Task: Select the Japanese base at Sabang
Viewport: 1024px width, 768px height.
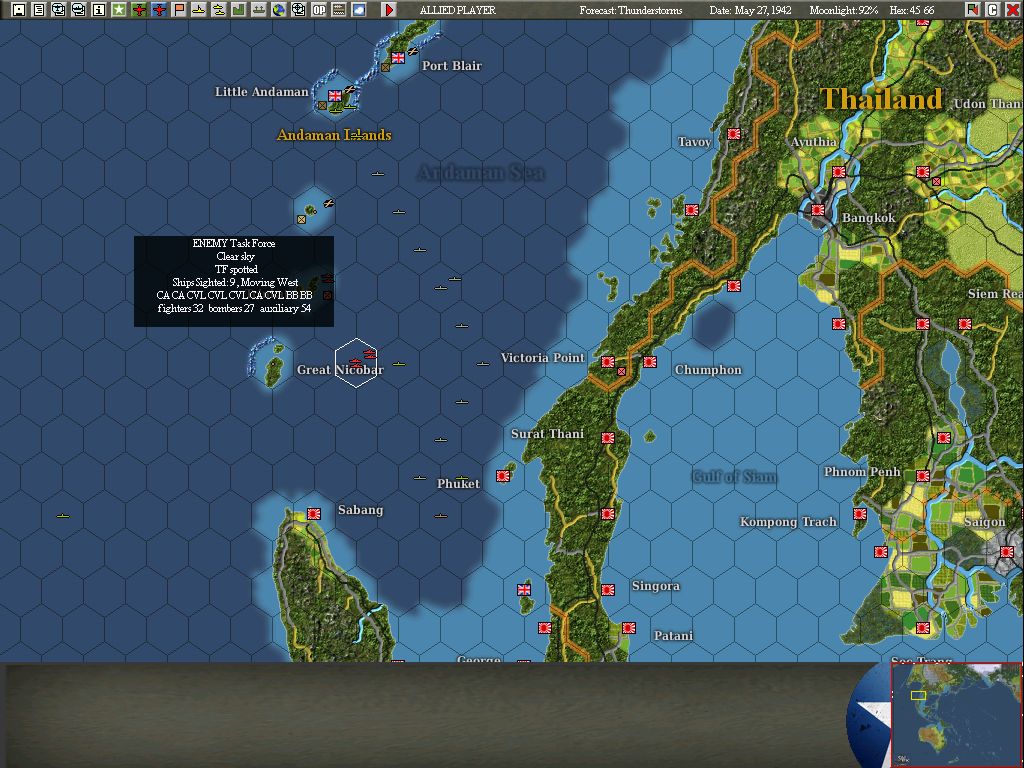Action: (314, 514)
